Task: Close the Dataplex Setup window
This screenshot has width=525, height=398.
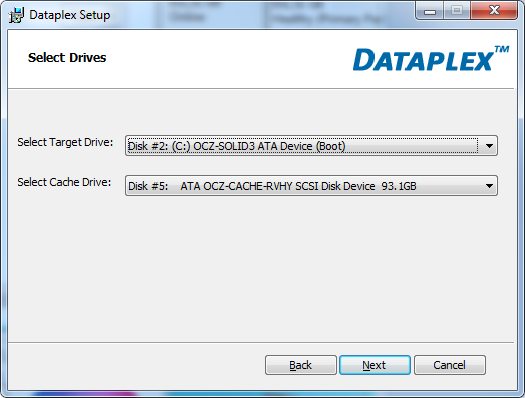Action: point(494,11)
